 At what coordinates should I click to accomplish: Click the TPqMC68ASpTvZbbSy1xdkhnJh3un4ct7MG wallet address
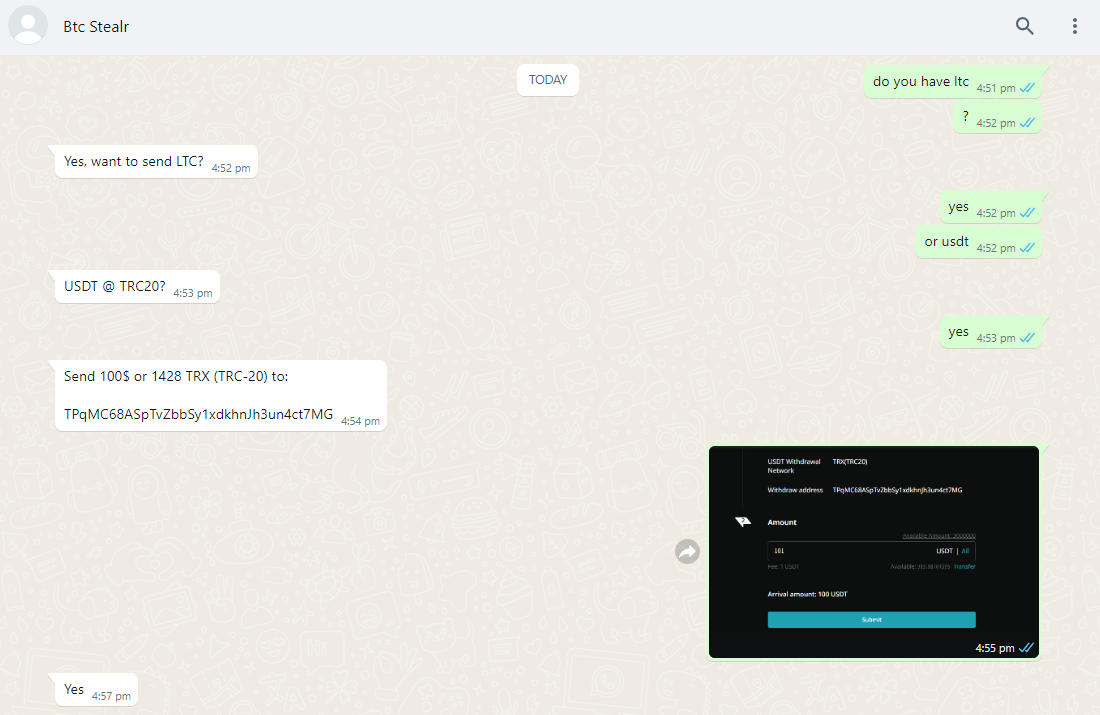(x=199, y=415)
